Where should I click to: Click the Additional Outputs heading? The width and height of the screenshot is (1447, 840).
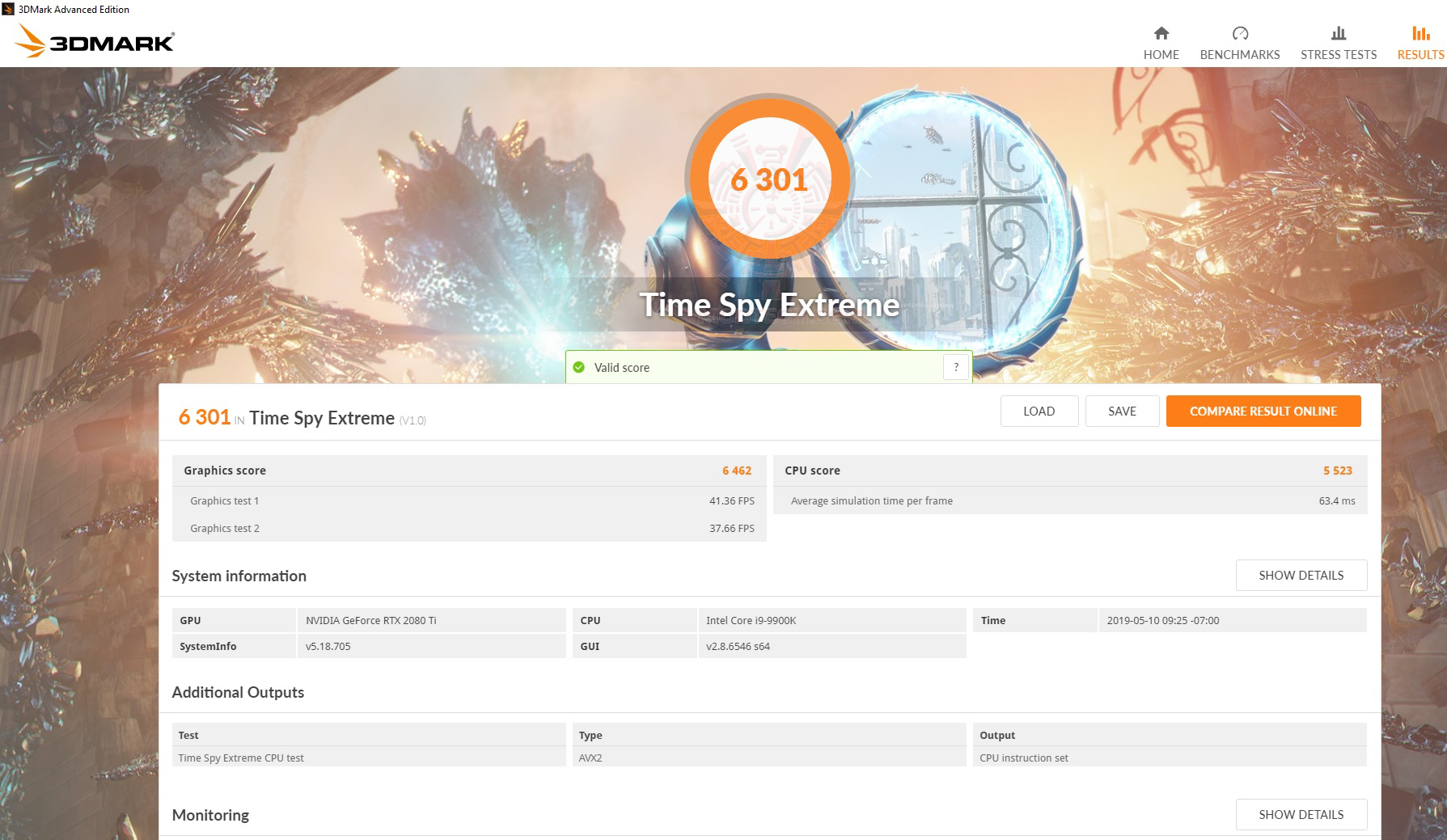[x=238, y=692]
